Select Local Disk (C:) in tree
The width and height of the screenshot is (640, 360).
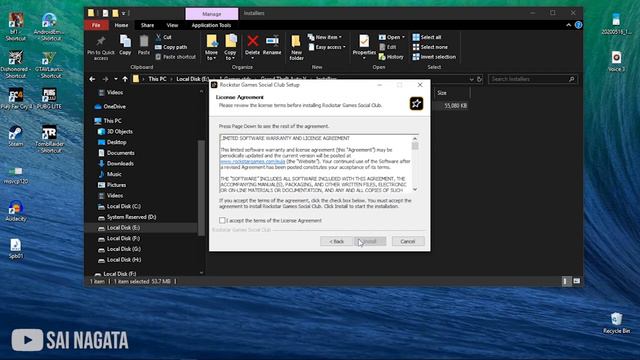123,207
